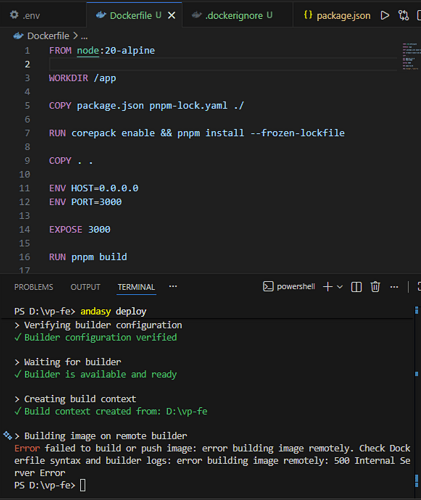Click the terminal prompt cursor
This screenshot has width=421, height=500.
tap(83, 485)
